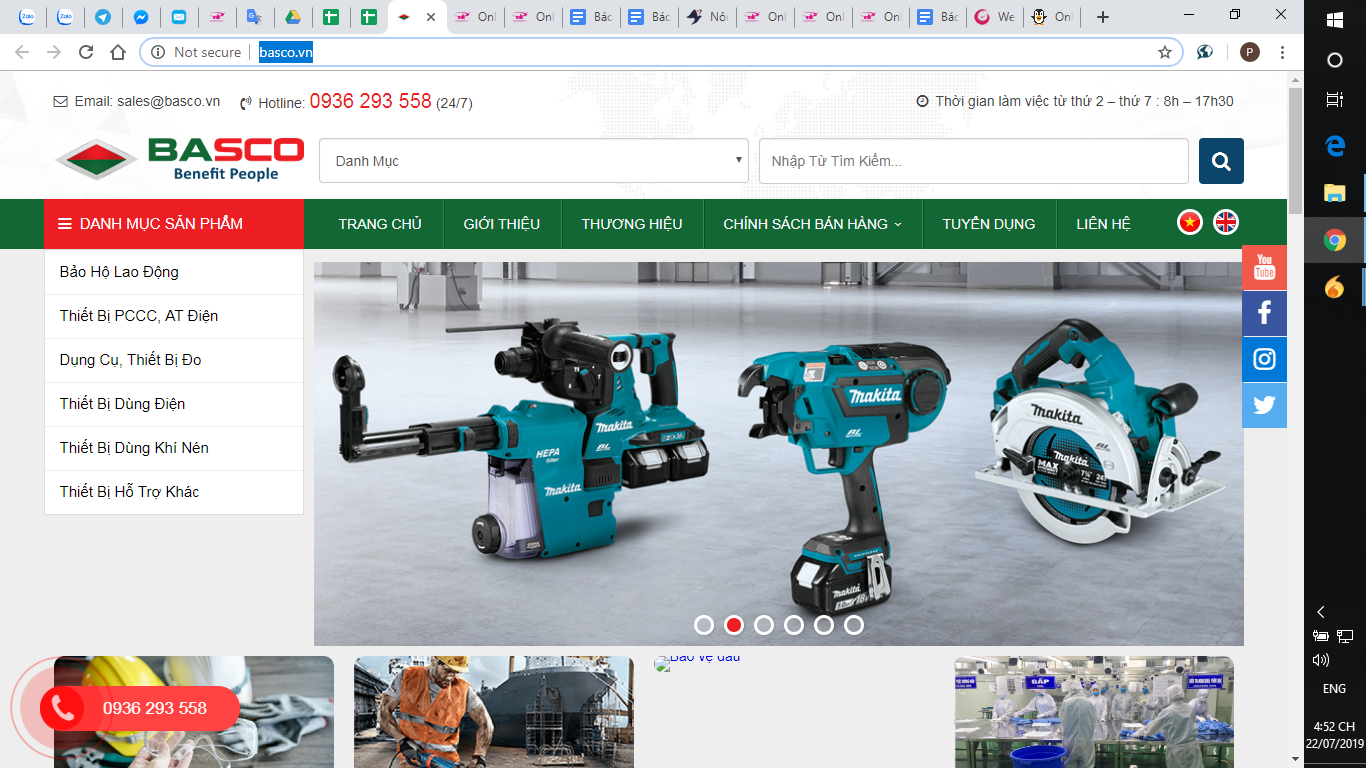Switch site language to English flag
The width and height of the screenshot is (1366, 768).
tap(1226, 222)
